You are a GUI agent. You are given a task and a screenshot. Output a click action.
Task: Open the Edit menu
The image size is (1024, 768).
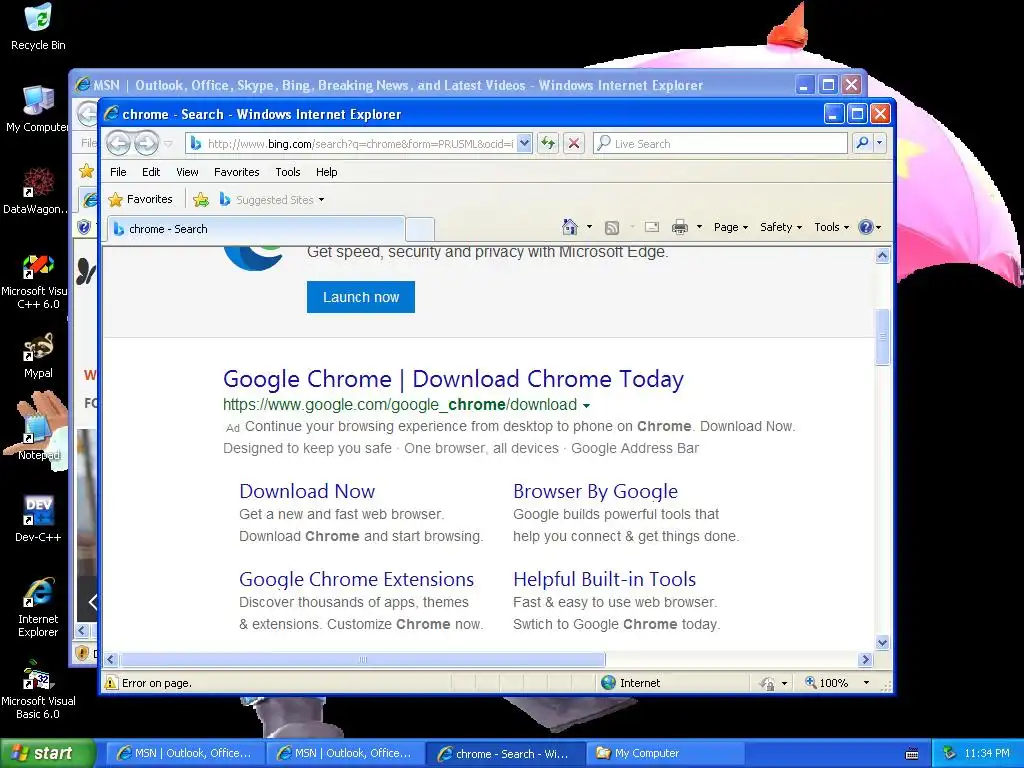[151, 172]
